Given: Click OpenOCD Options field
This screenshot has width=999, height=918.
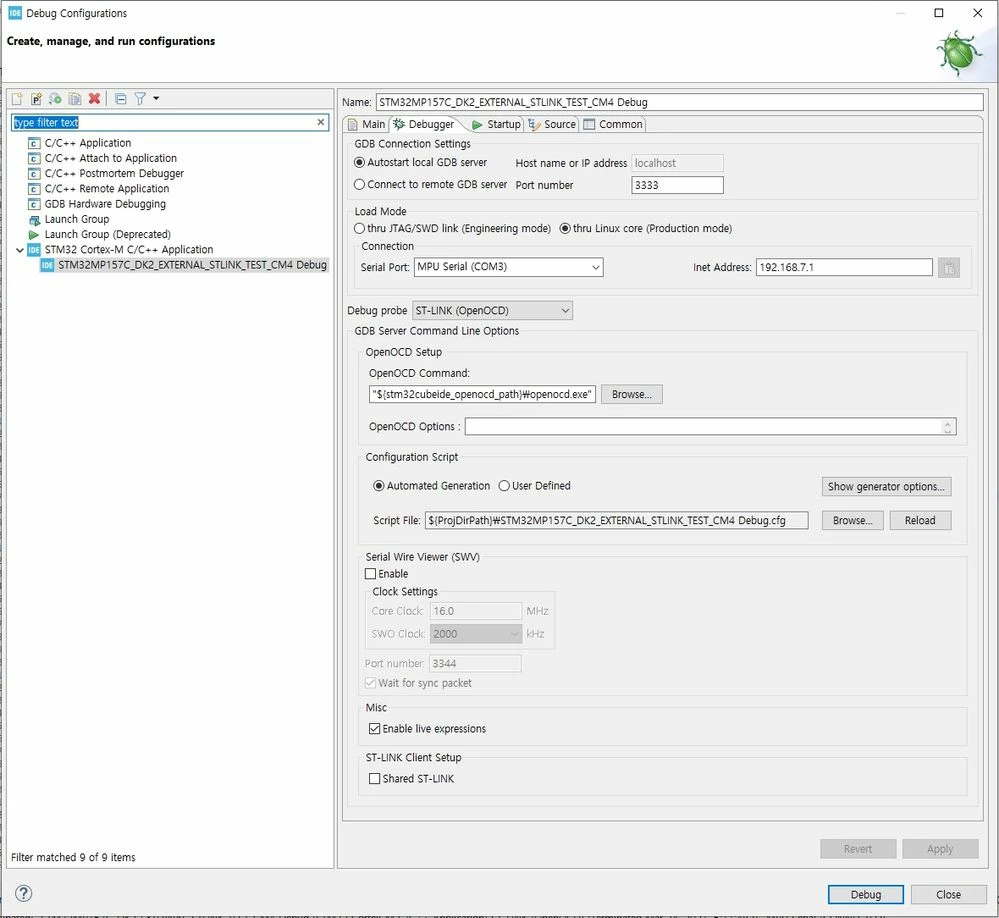Looking at the screenshot, I should tap(702, 427).
